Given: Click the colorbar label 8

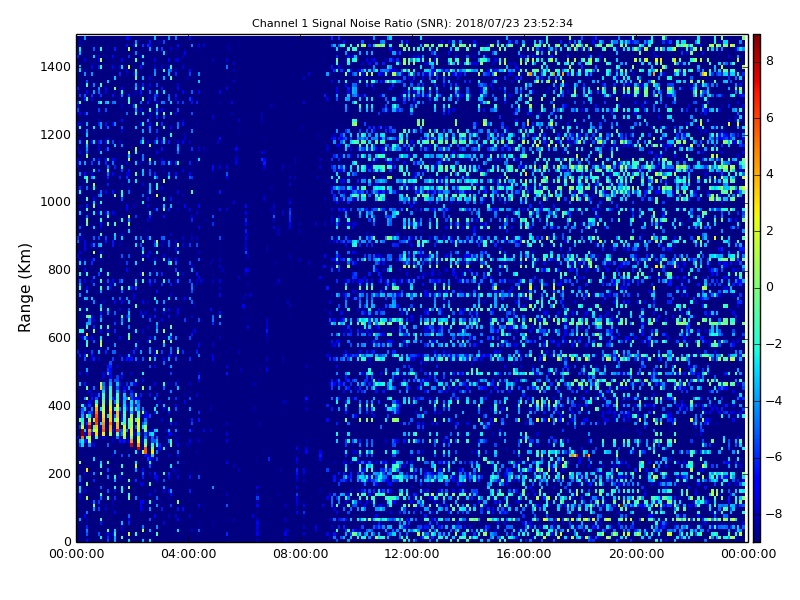Looking at the screenshot, I should point(770,61).
